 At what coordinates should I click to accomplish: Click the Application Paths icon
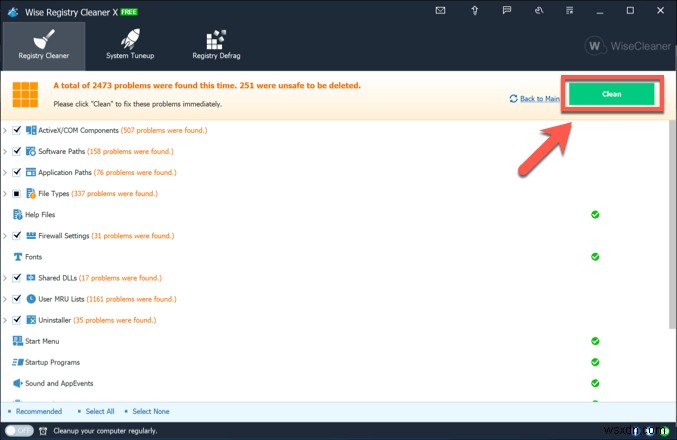click(x=31, y=172)
